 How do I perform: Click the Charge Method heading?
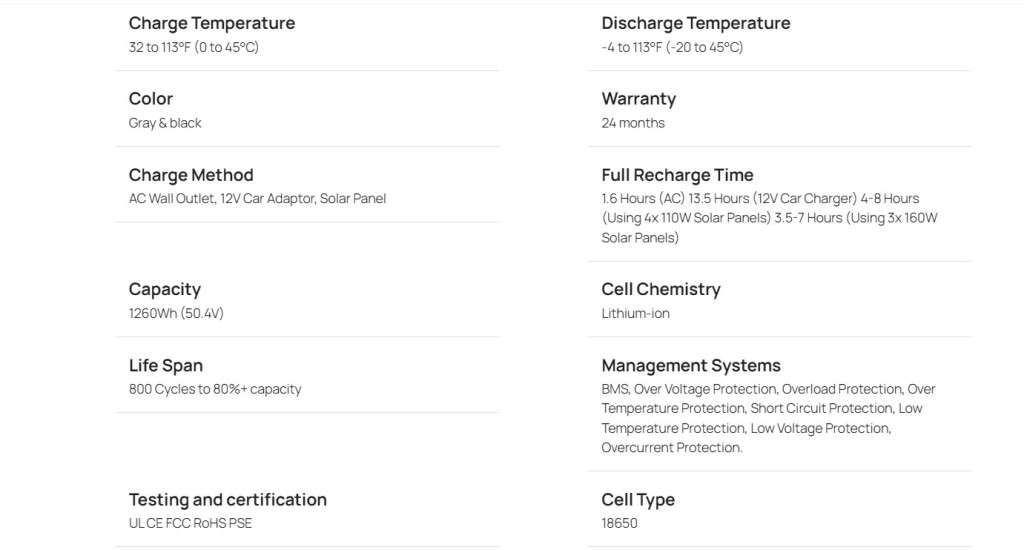[x=191, y=175]
